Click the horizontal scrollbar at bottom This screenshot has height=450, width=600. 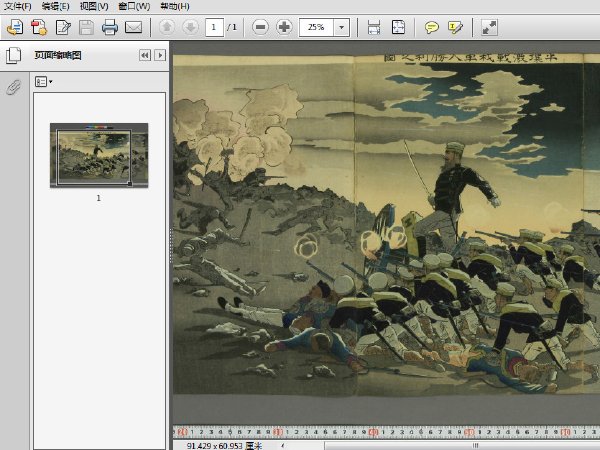tap(462, 445)
